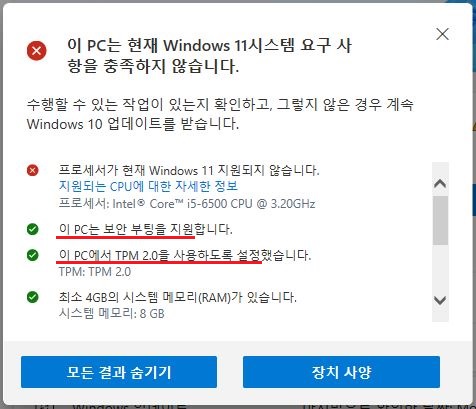Click the TPM: TPM 2.0 detail line

(95, 272)
